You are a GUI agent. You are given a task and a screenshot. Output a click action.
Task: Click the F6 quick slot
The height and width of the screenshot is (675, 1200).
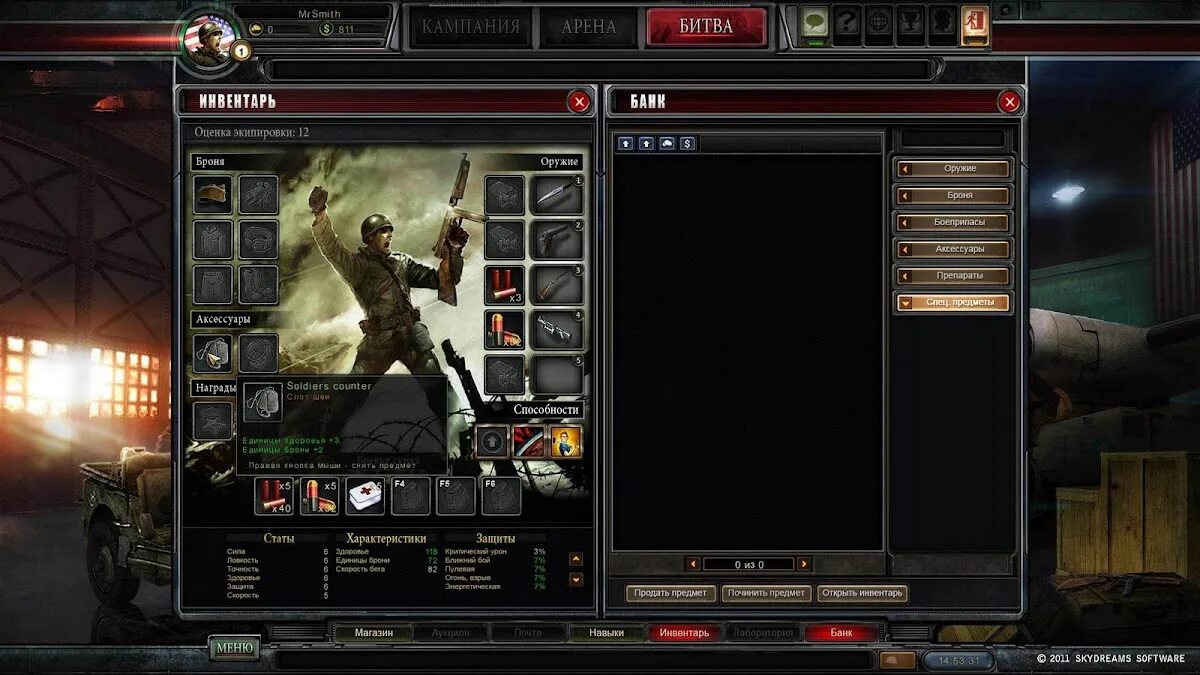pyautogui.click(x=502, y=496)
